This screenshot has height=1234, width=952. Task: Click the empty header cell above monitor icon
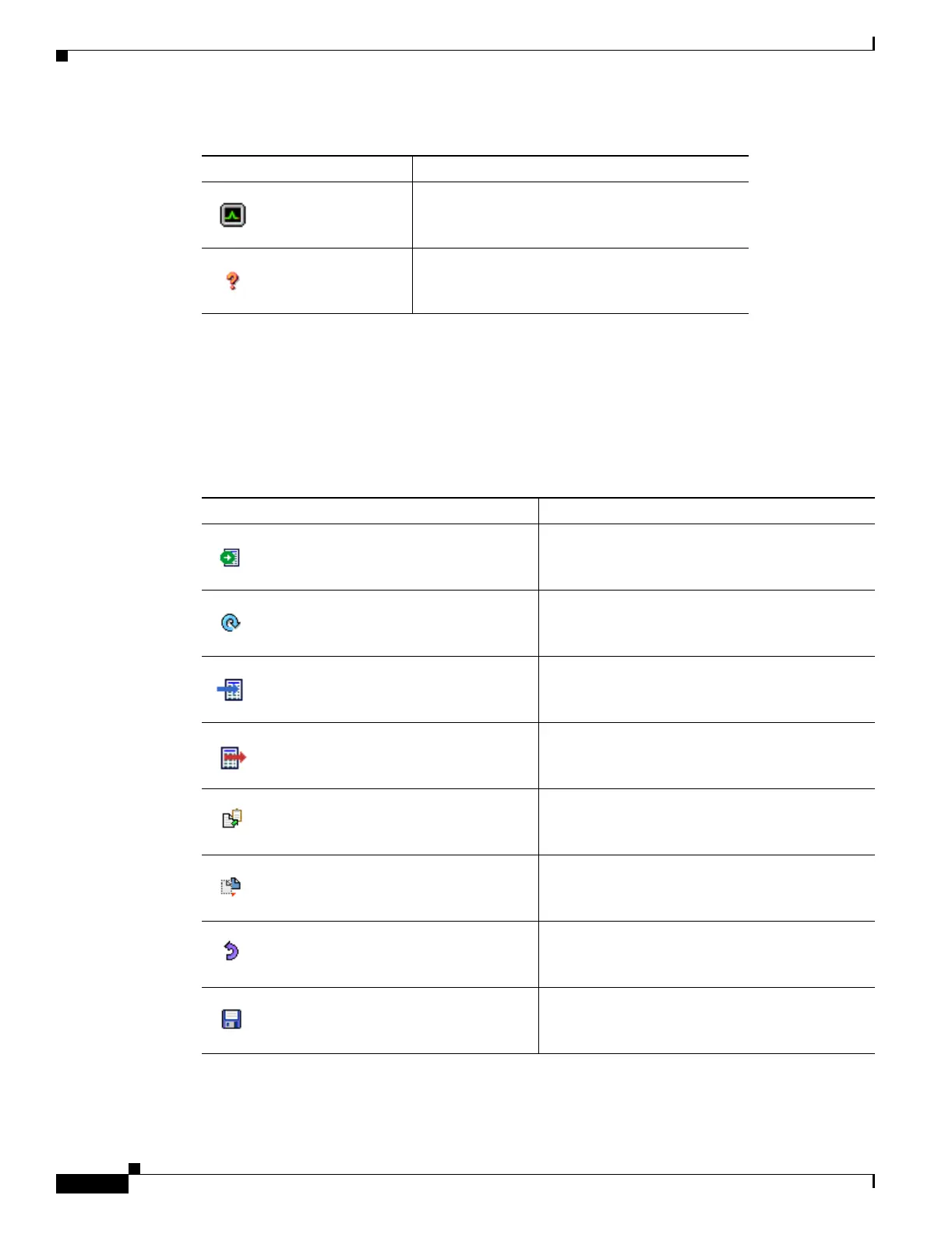307,169
